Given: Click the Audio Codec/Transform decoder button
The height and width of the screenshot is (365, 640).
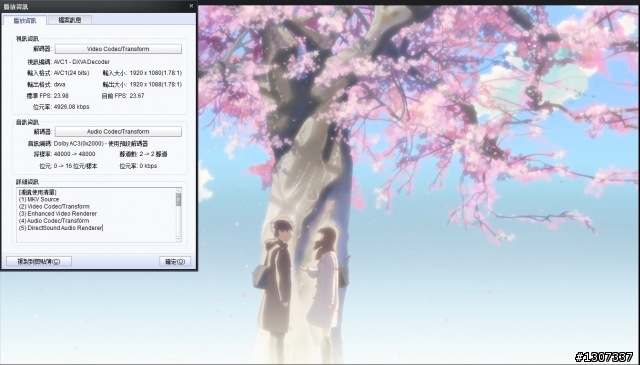Looking at the screenshot, I should coord(118,131).
